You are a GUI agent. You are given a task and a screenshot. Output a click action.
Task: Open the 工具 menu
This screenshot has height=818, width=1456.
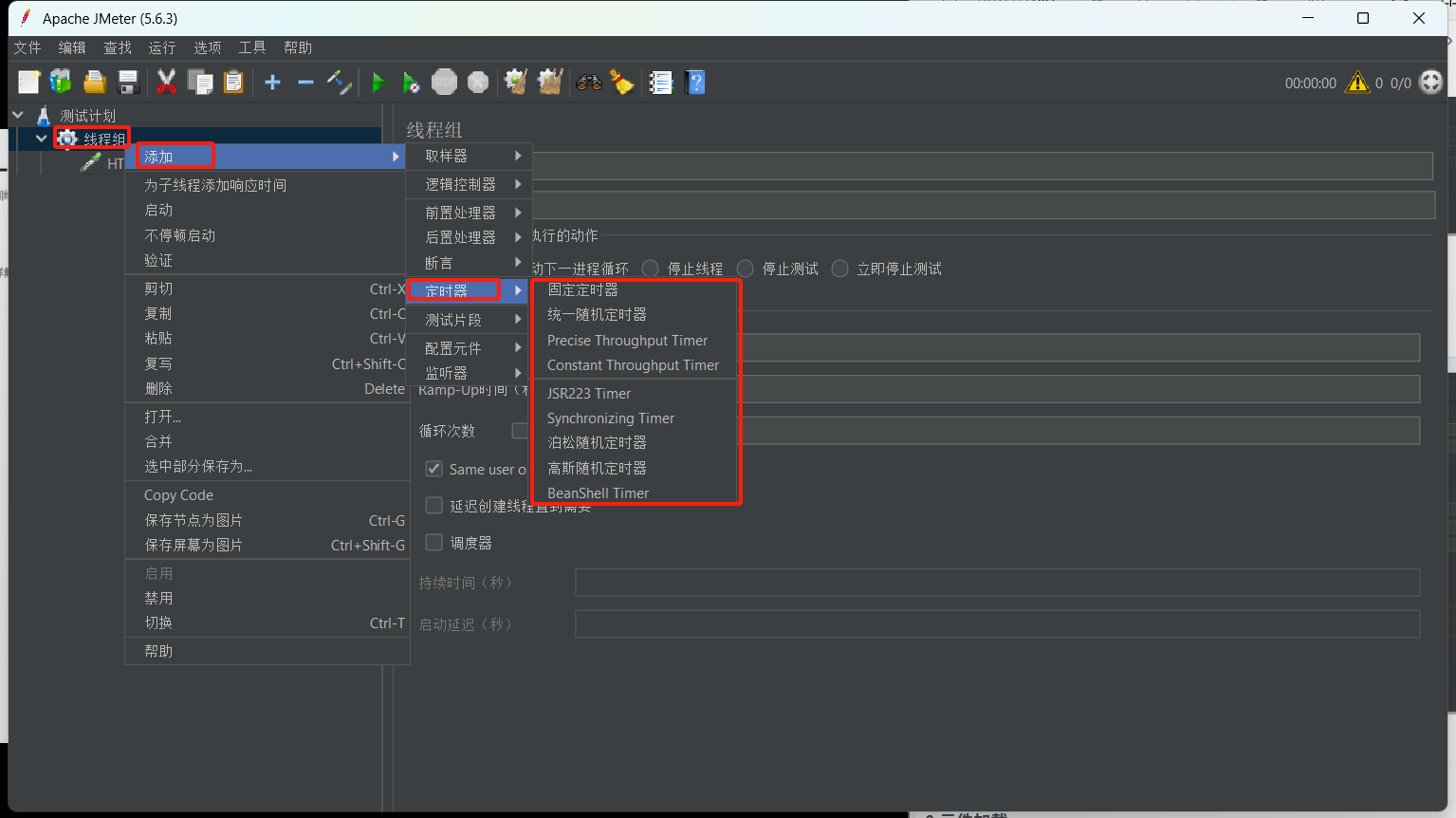coord(252,47)
